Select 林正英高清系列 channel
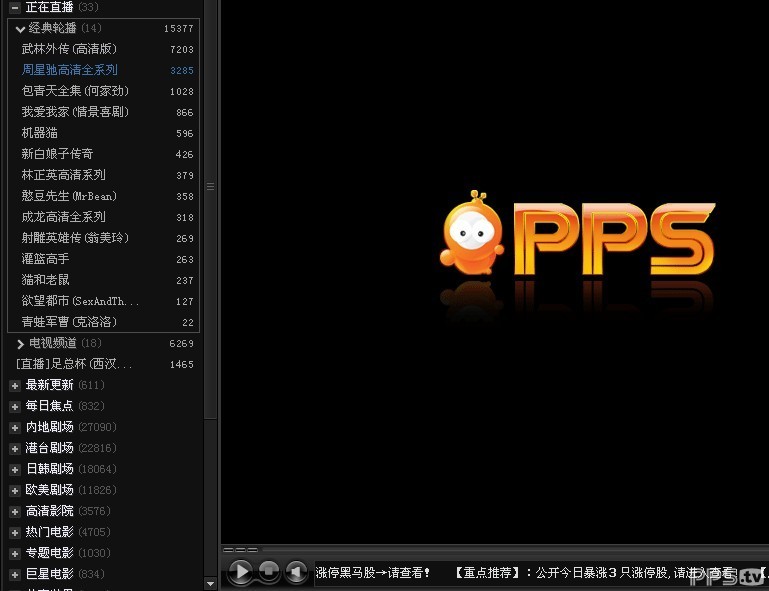The image size is (769, 591). coord(103,175)
